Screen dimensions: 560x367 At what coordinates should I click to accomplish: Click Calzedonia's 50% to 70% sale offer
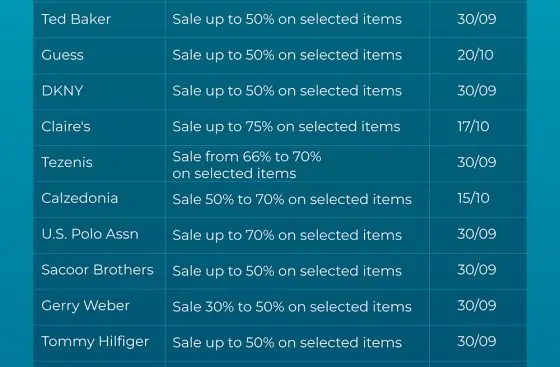tap(292, 199)
